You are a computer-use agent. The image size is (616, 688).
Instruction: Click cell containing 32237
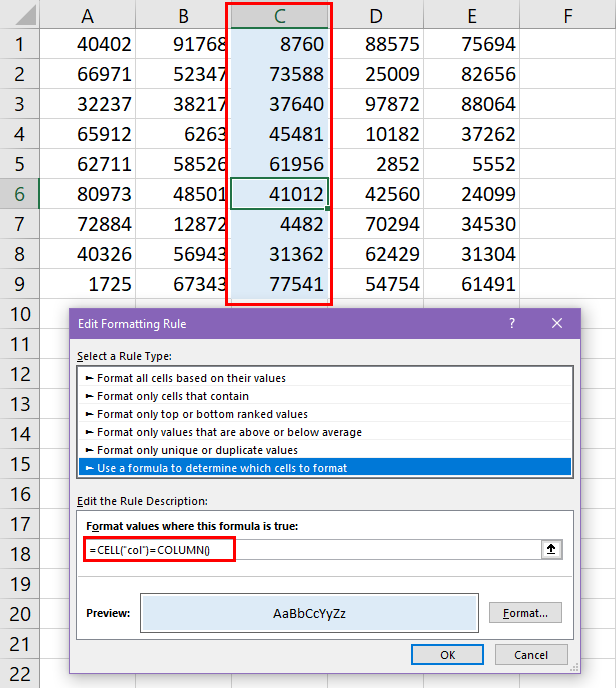[88, 104]
